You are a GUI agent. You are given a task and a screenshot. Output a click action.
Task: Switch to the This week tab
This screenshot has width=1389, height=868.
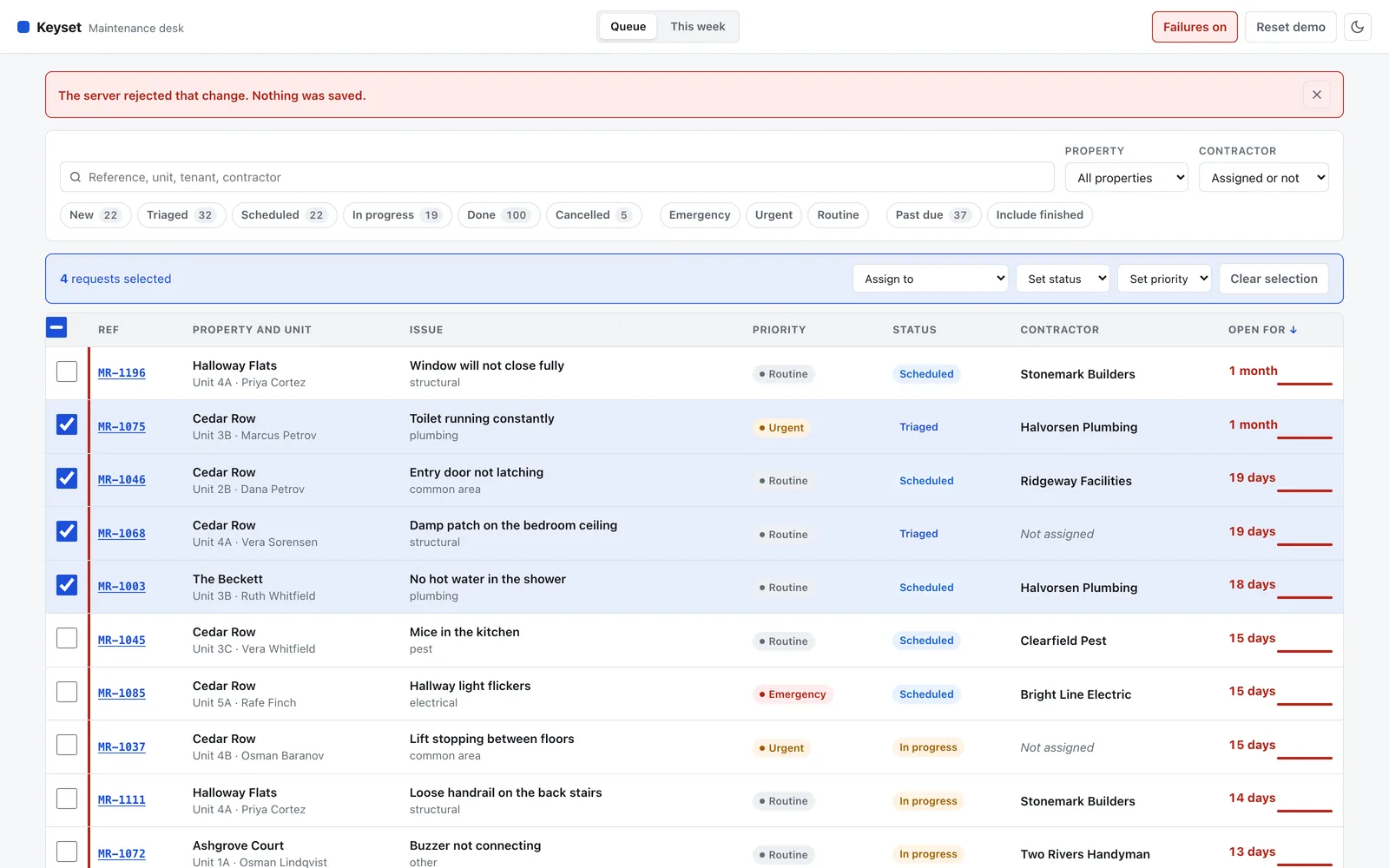coord(697,27)
